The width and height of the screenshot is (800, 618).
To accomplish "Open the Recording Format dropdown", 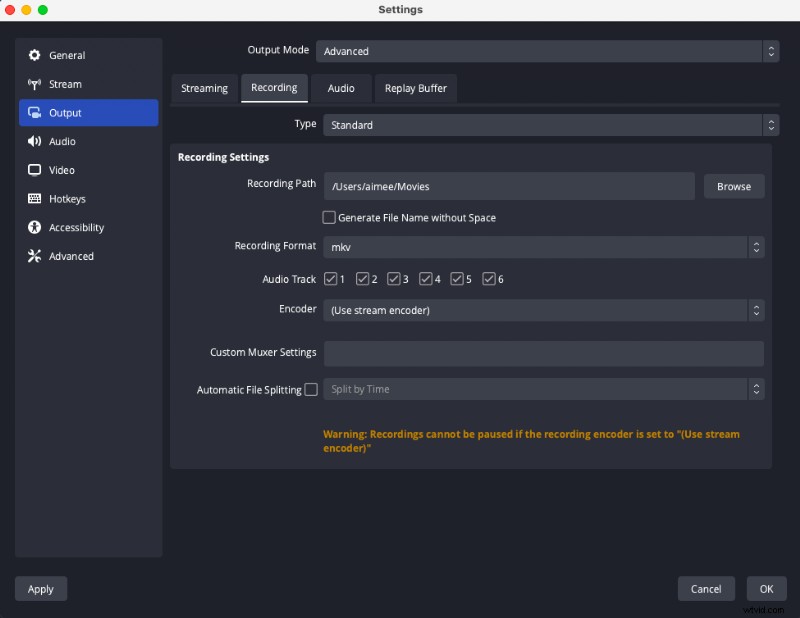I will 545,246.
